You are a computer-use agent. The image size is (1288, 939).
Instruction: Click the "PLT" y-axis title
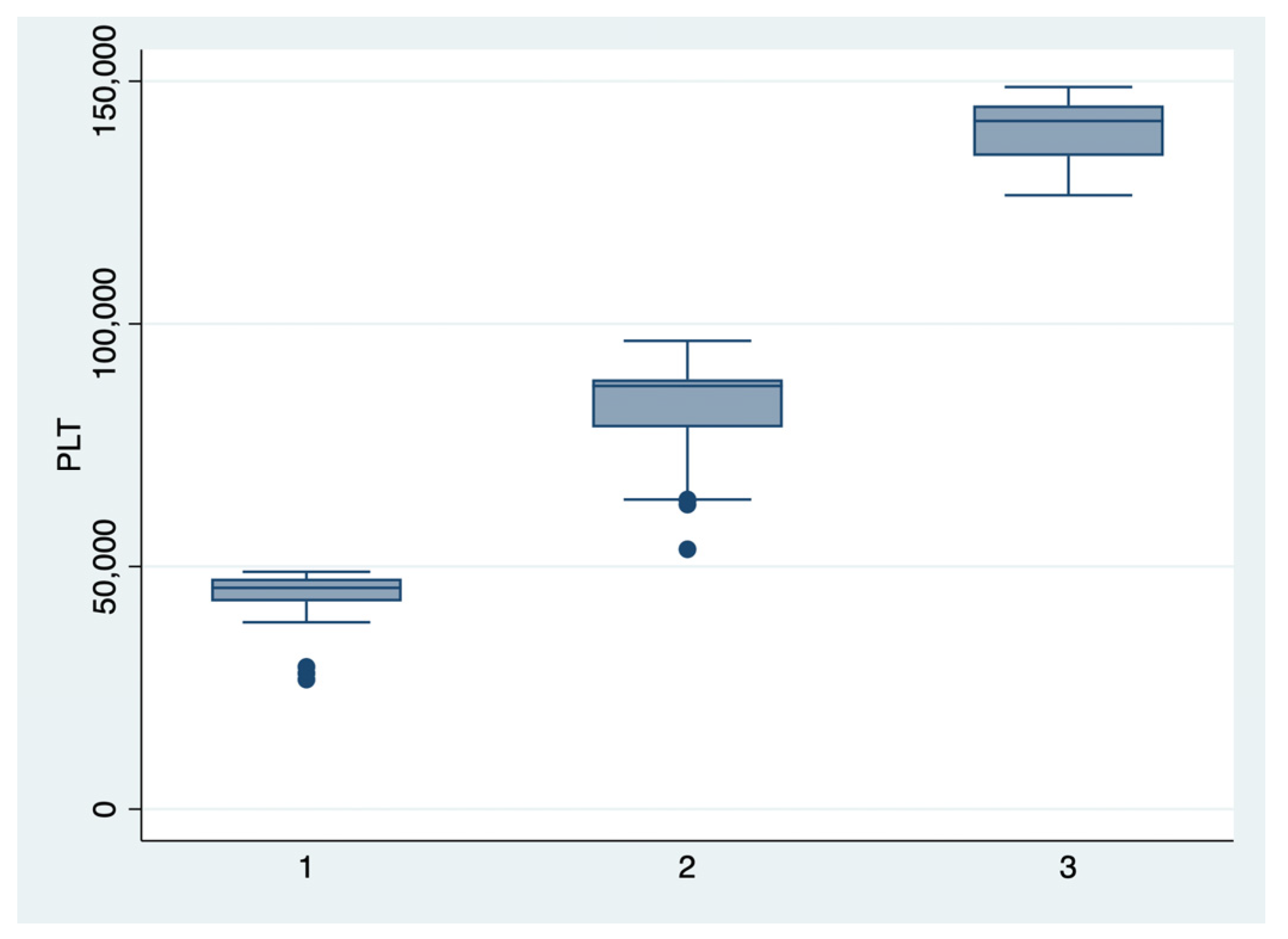(x=69, y=445)
